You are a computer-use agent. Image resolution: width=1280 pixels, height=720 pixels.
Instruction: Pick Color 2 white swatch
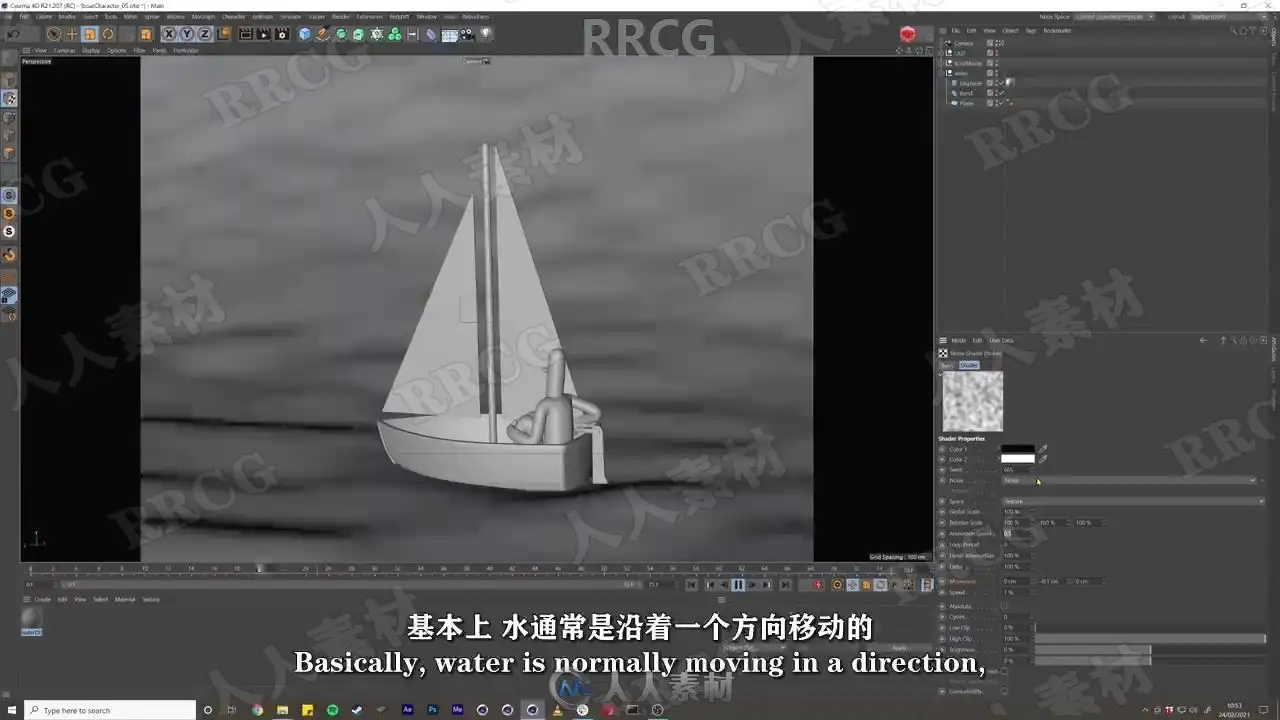(1018, 459)
